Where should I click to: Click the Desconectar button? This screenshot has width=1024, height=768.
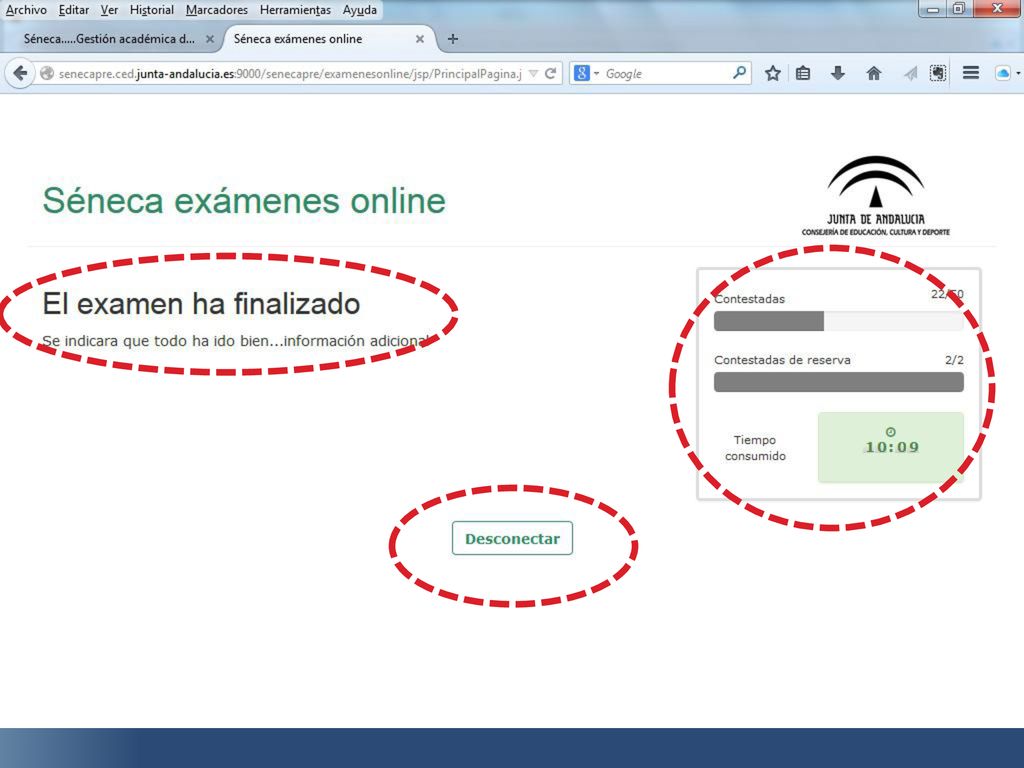(x=512, y=538)
